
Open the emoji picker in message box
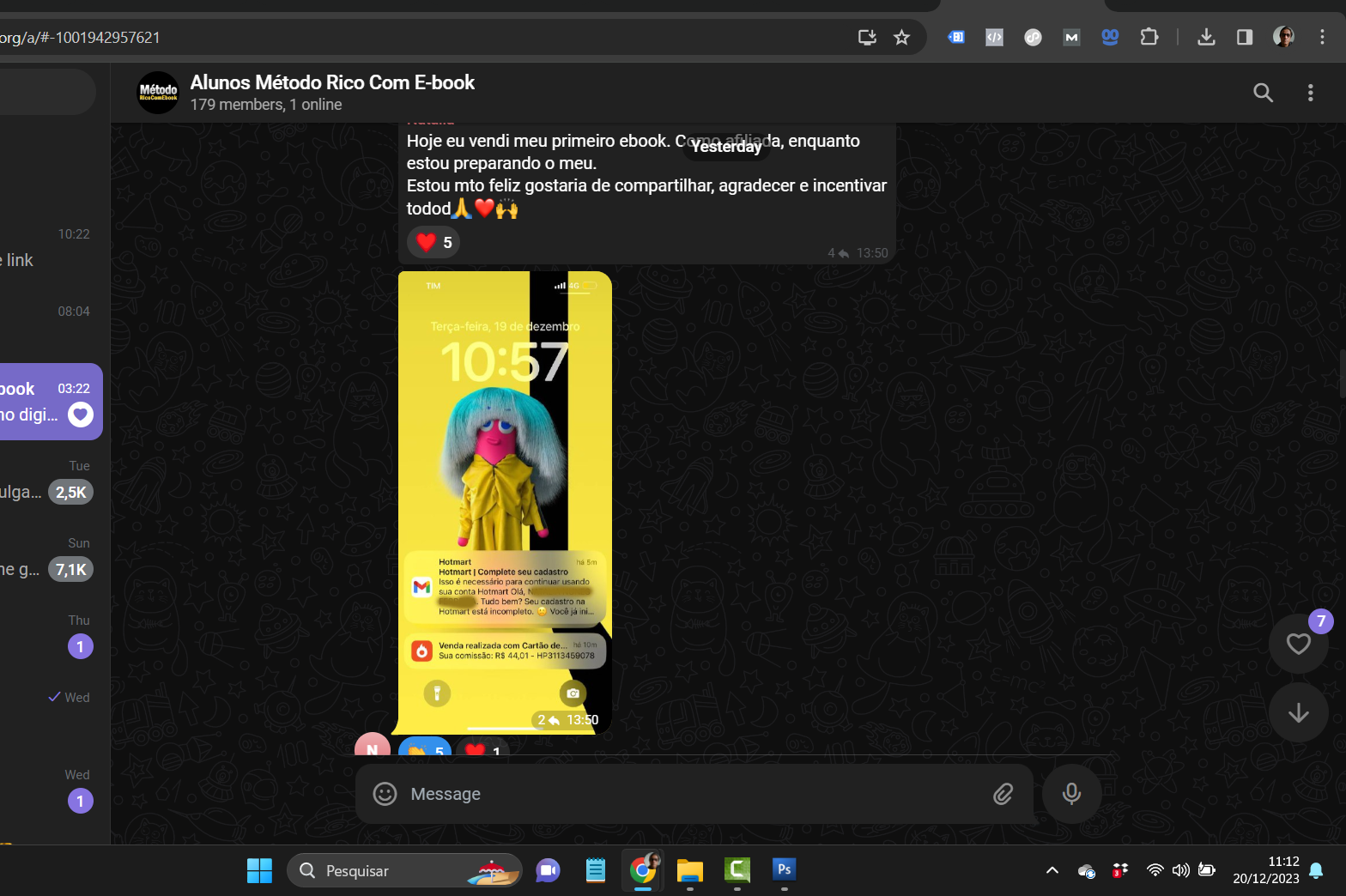[x=385, y=794]
